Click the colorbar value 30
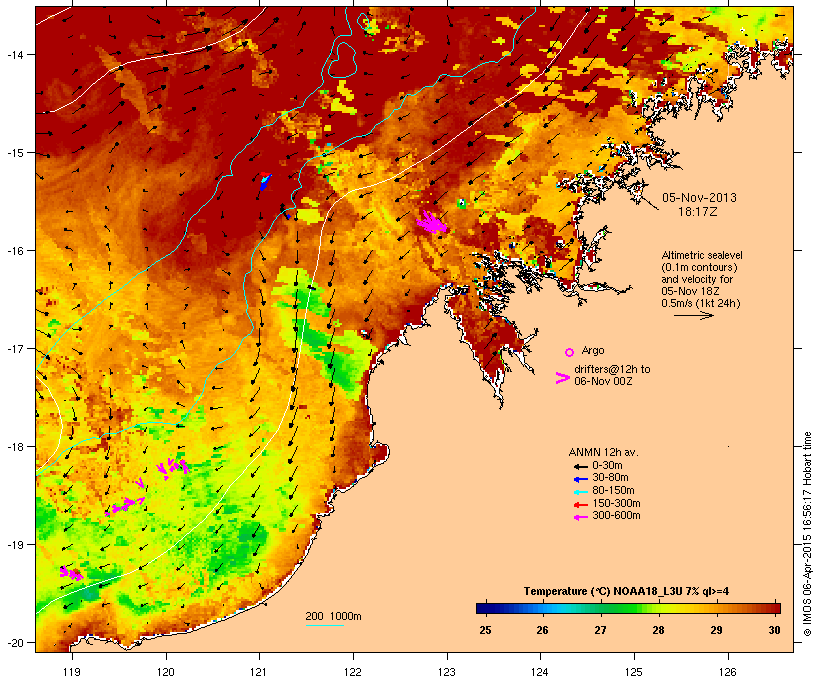Screen dimensions: 820x680 pyautogui.click(x=775, y=630)
